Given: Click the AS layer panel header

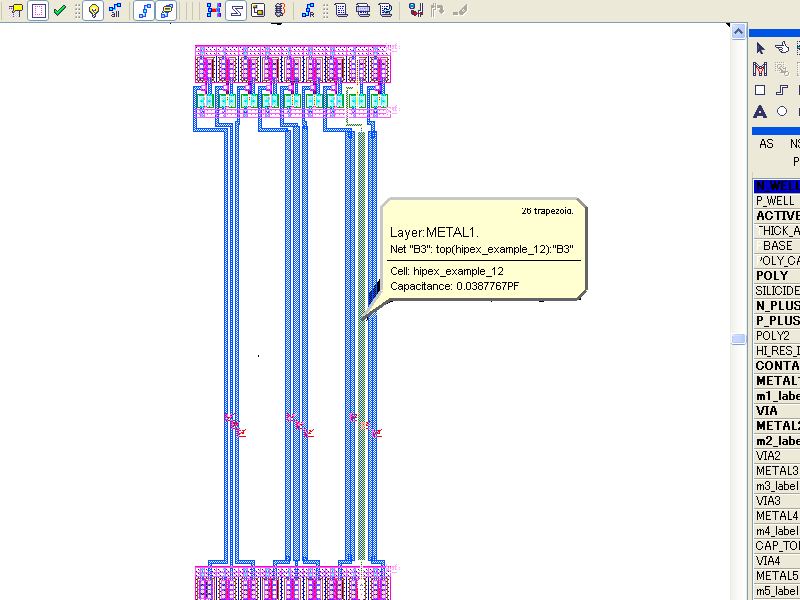Looking at the screenshot, I should point(766,144).
